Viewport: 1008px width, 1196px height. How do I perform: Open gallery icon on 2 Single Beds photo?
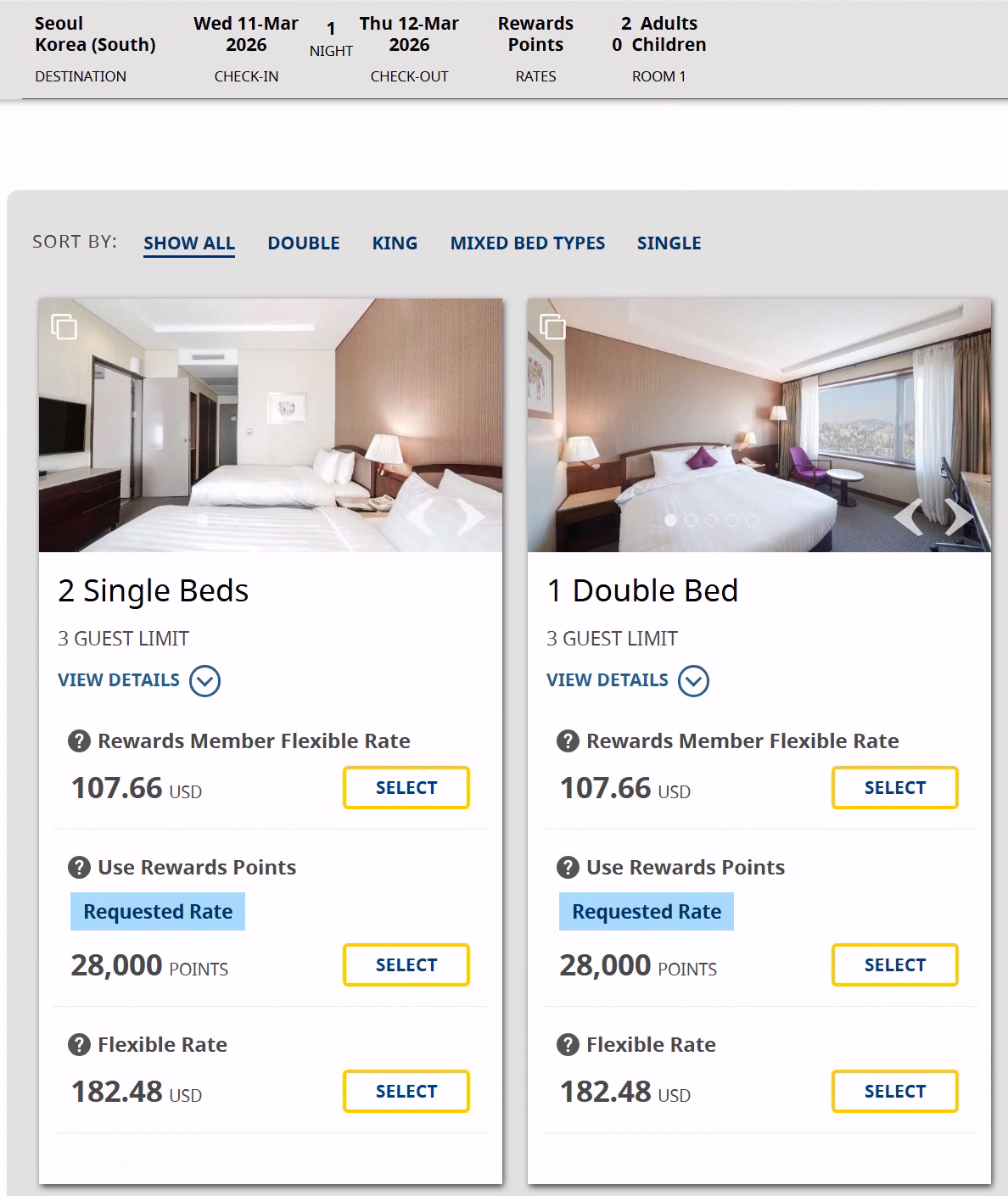click(64, 327)
